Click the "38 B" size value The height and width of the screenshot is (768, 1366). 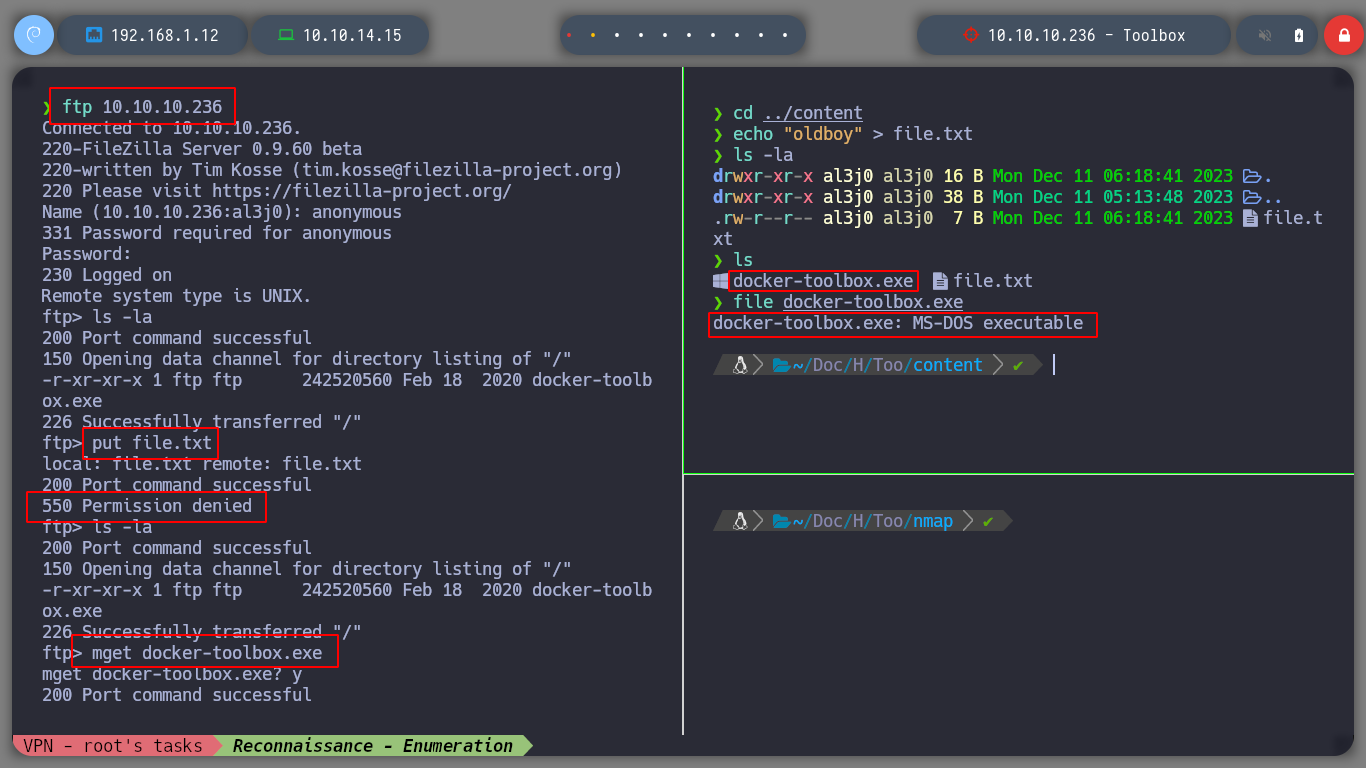pyautogui.click(x=963, y=197)
